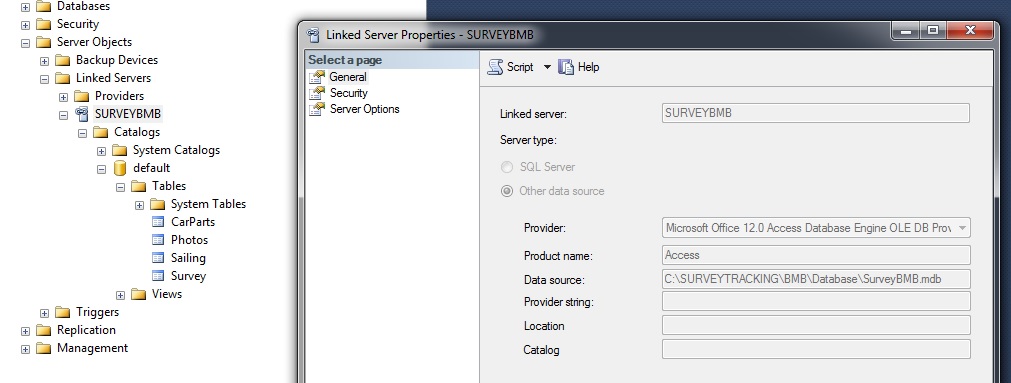Click the Help book icon
This screenshot has height=383, width=1011.
click(x=566, y=67)
